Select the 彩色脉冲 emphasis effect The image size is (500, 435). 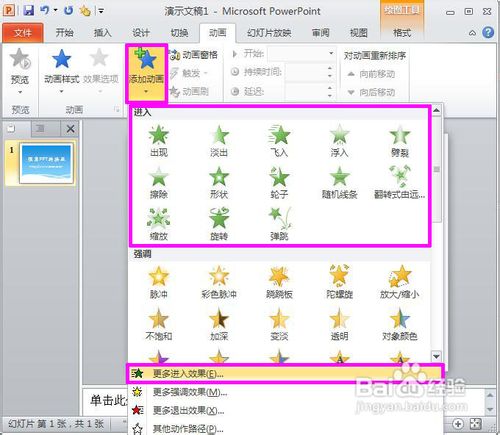(x=219, y=283)
